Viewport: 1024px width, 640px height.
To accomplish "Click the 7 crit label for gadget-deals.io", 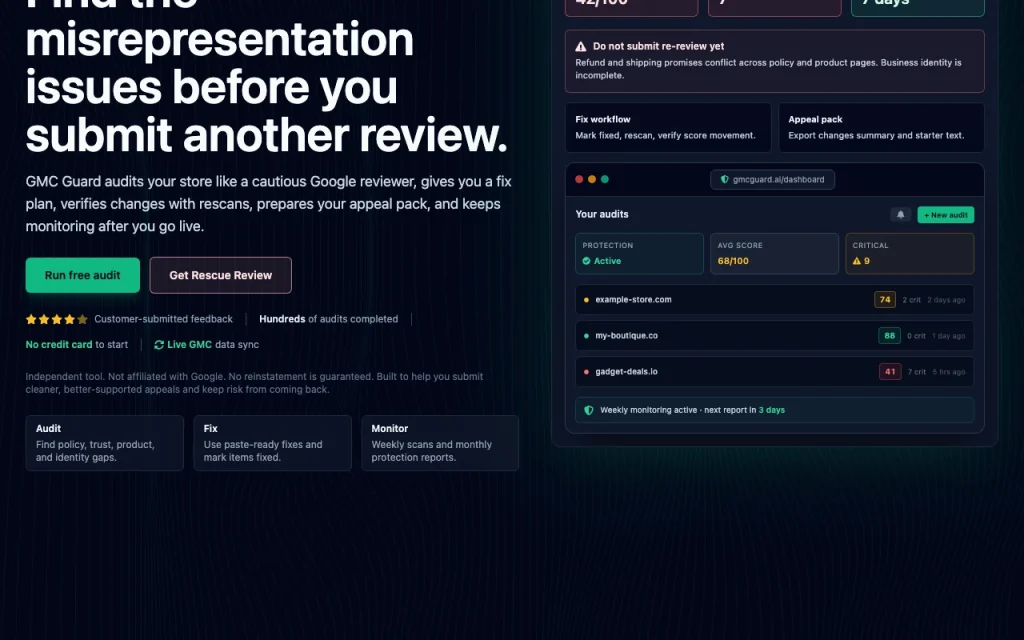I will point(917,372).
